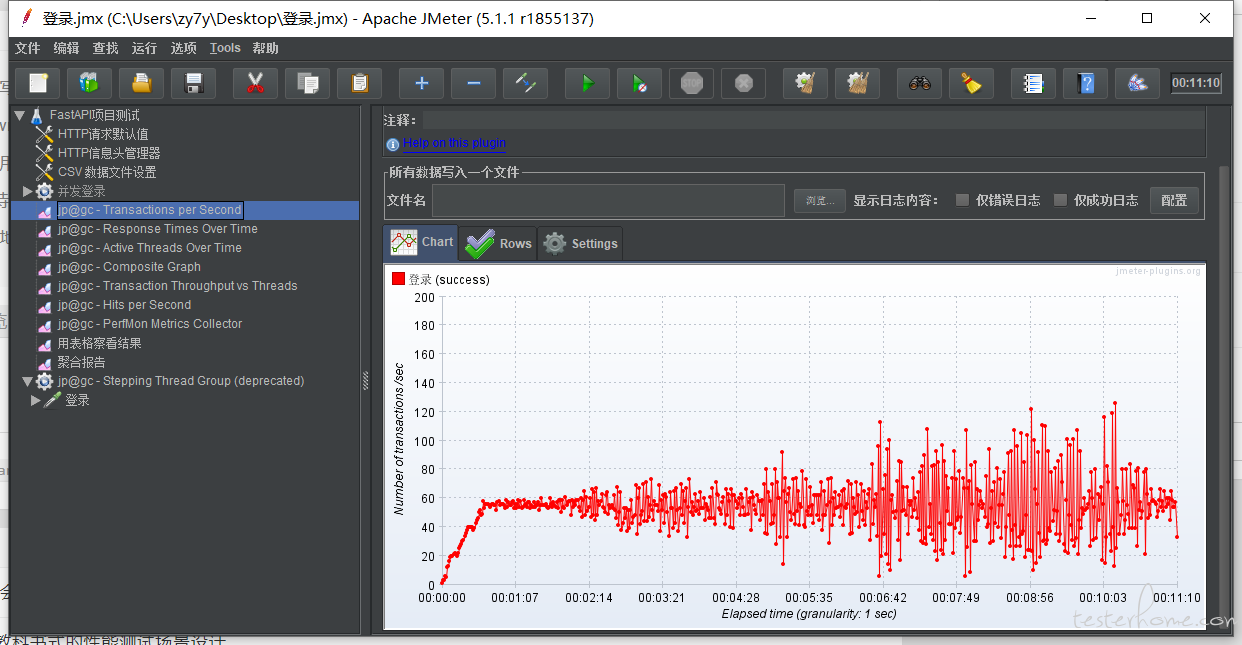Switch to the Chart tab
Screen dimensions: 1242x645
[x=422, y=243]
